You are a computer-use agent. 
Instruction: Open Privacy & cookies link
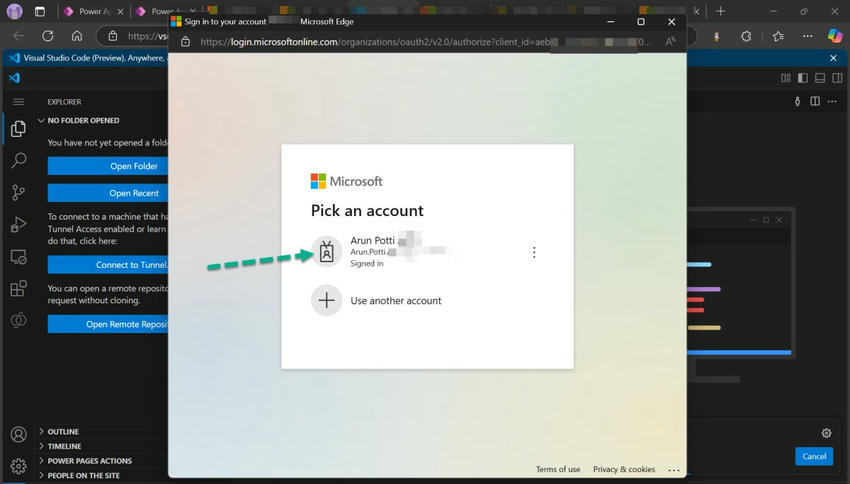click(623, 469)
